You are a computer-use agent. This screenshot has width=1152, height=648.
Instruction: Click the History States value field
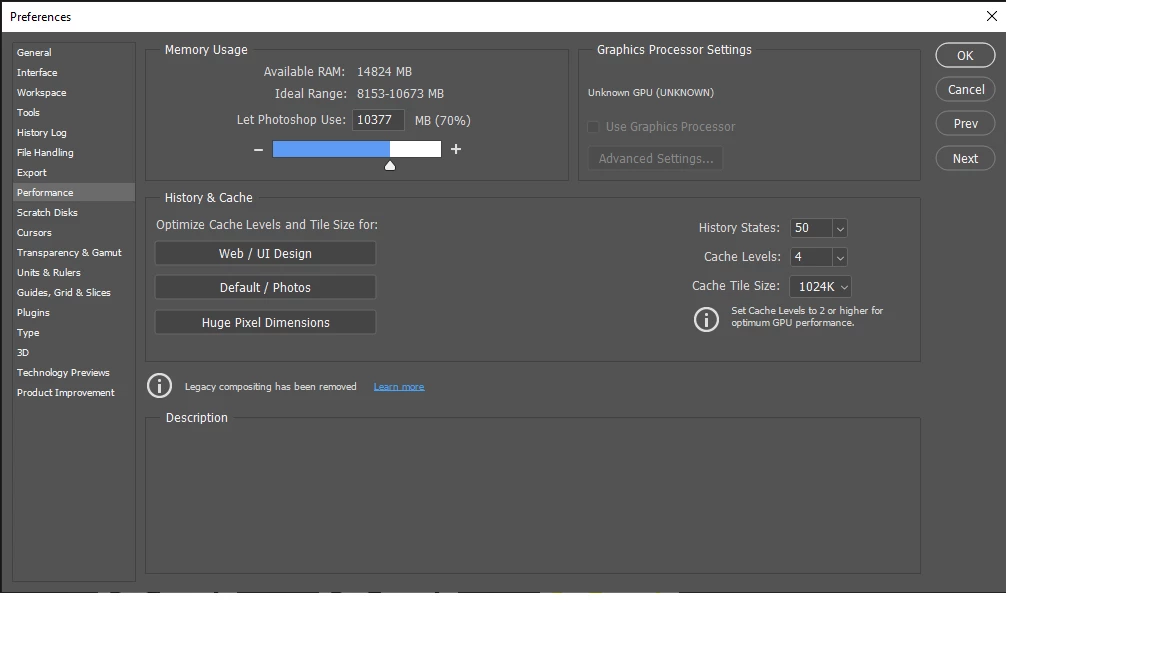(x=811, y=228)
